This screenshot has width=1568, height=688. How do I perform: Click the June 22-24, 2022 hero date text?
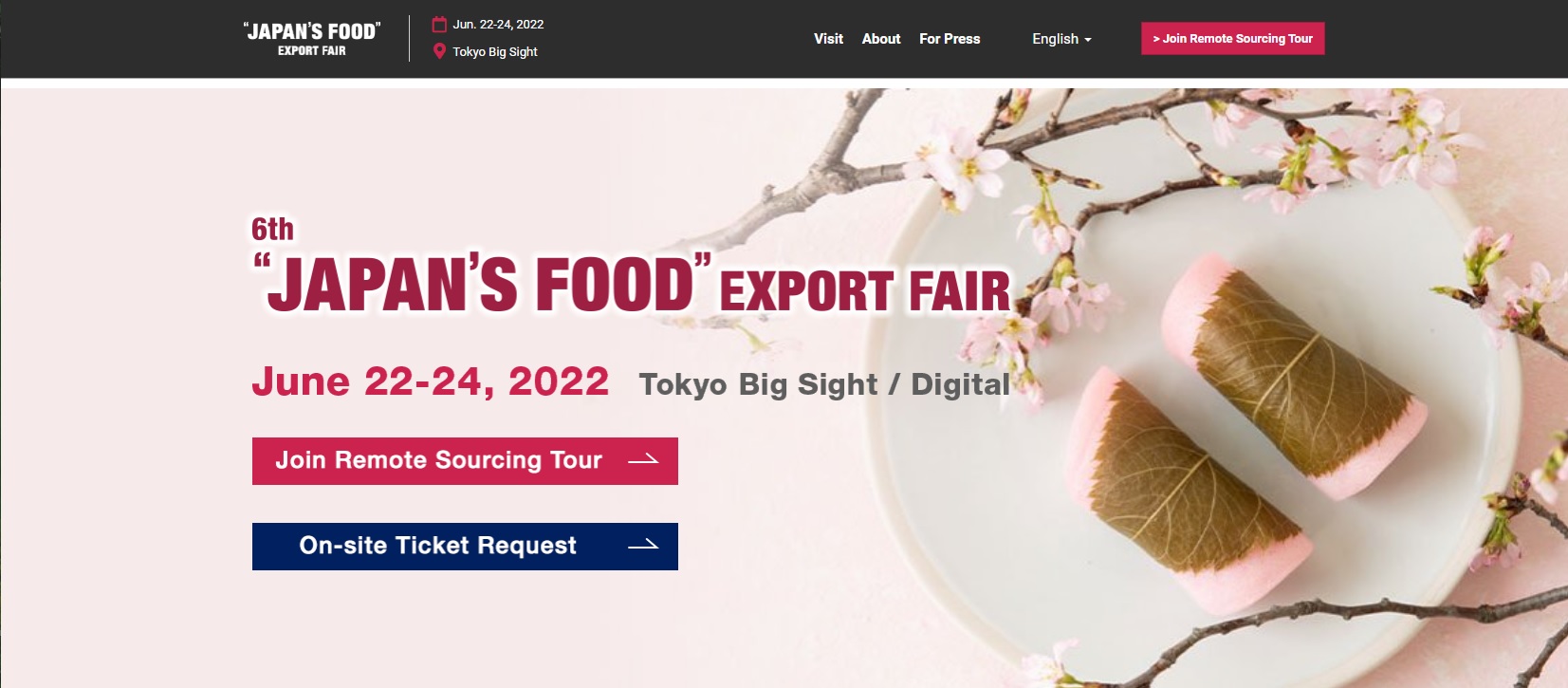[x=431, y=382]
